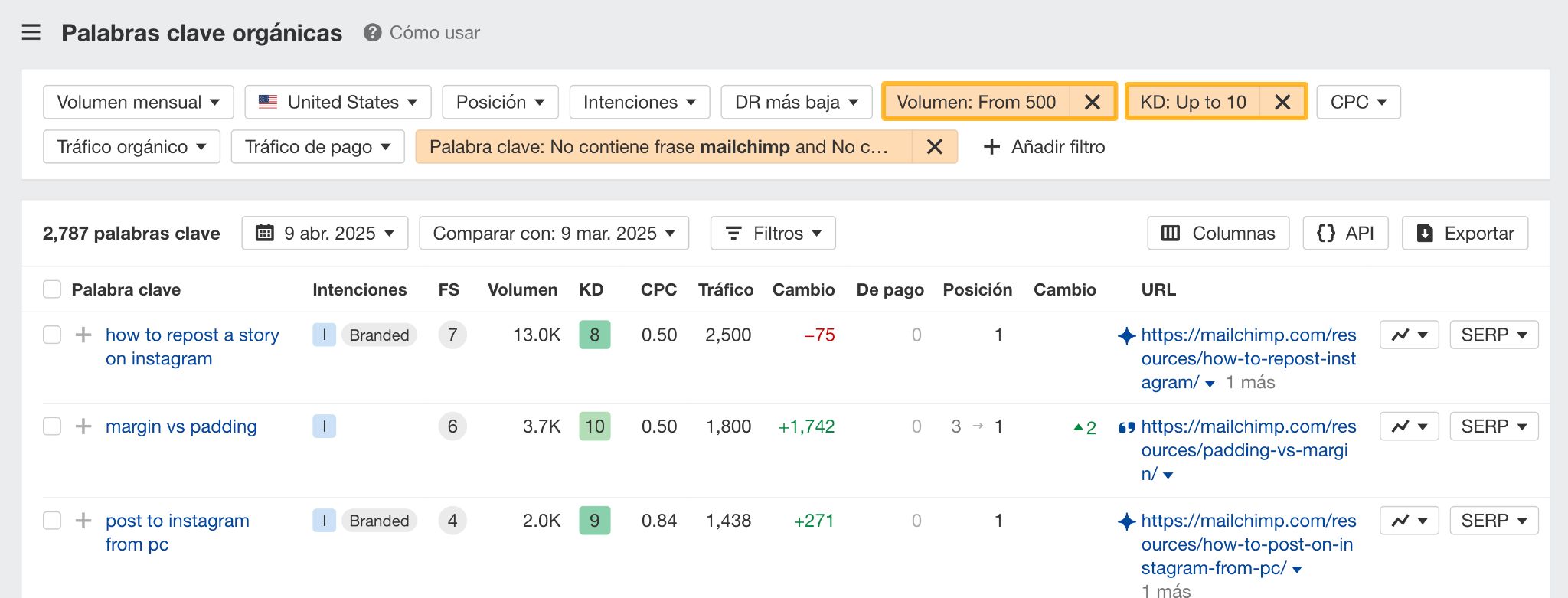Screen dimensions: 1568x598
Task: Check the box for margin vs padding
Action: click(x=52, y=426)
